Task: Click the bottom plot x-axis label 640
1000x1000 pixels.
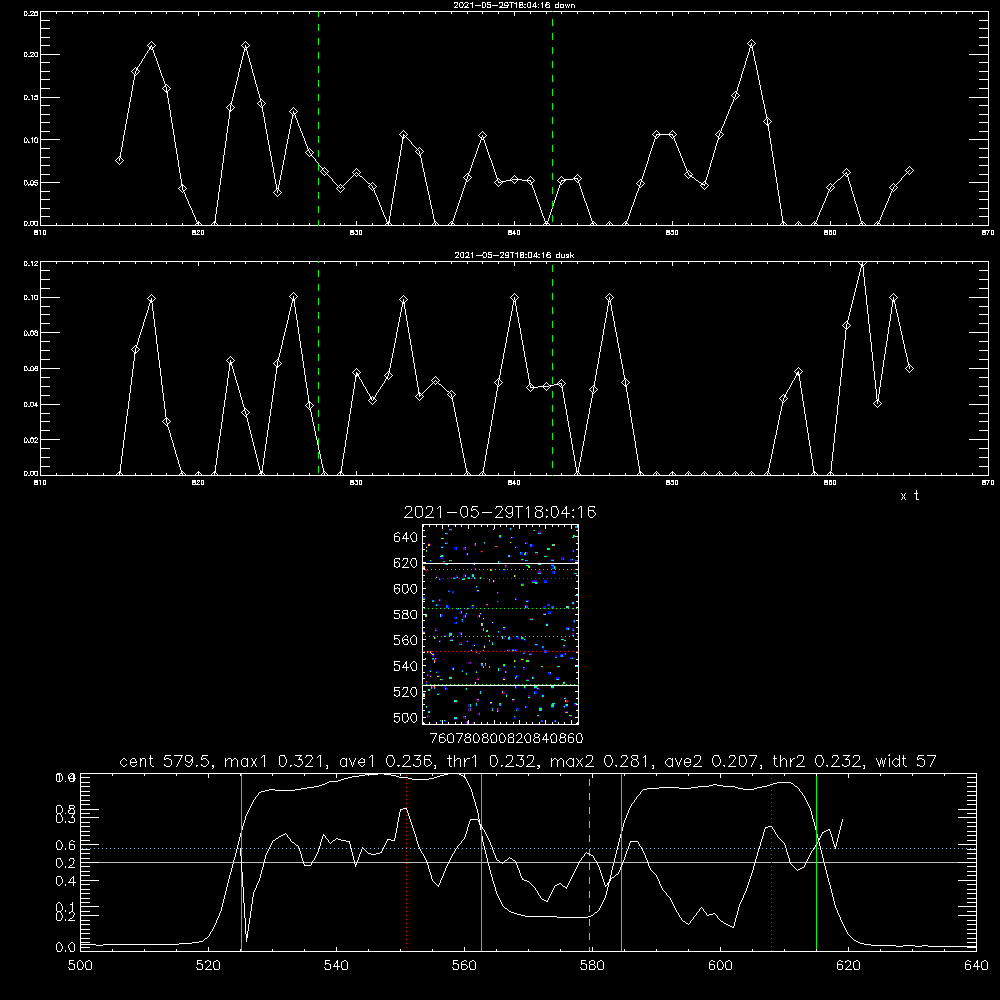Action: pos(976,966)
